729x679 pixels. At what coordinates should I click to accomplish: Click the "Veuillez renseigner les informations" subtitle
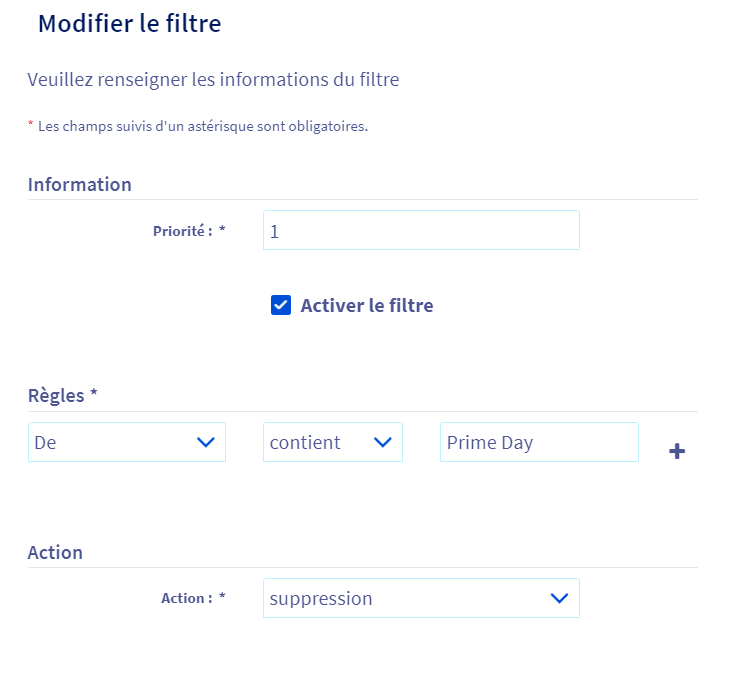[x=213, y=79]
